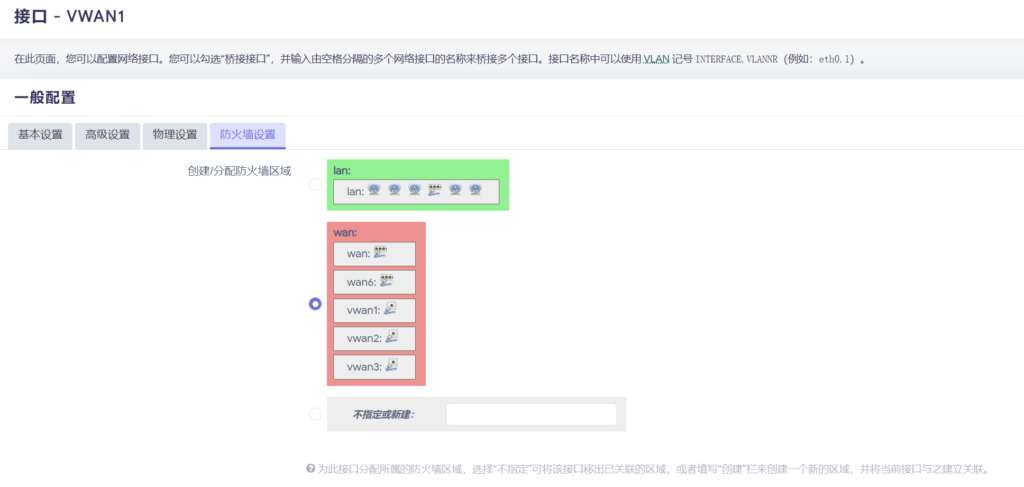The image size is (1024, 487).
Task: Click the help question mark icon
Action: [x=310, y=469]
